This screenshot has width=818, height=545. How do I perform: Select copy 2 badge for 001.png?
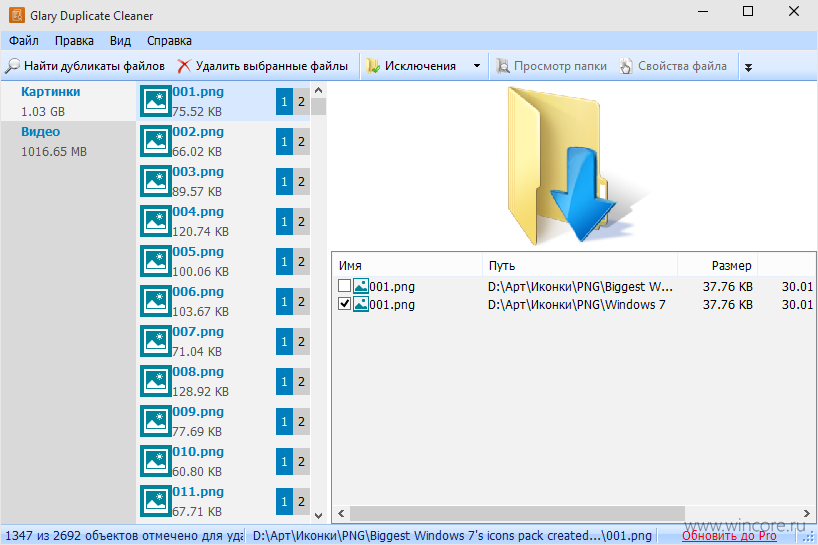pos(302,102)
